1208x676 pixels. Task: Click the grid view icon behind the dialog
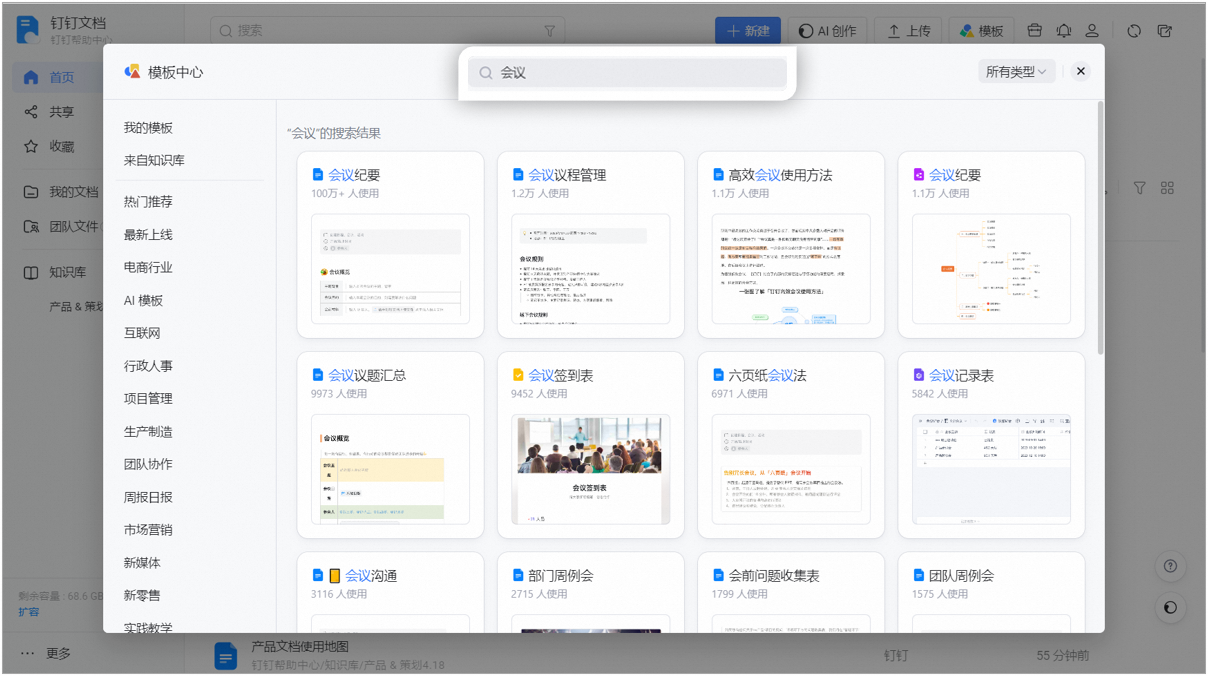click(1167, 188)
